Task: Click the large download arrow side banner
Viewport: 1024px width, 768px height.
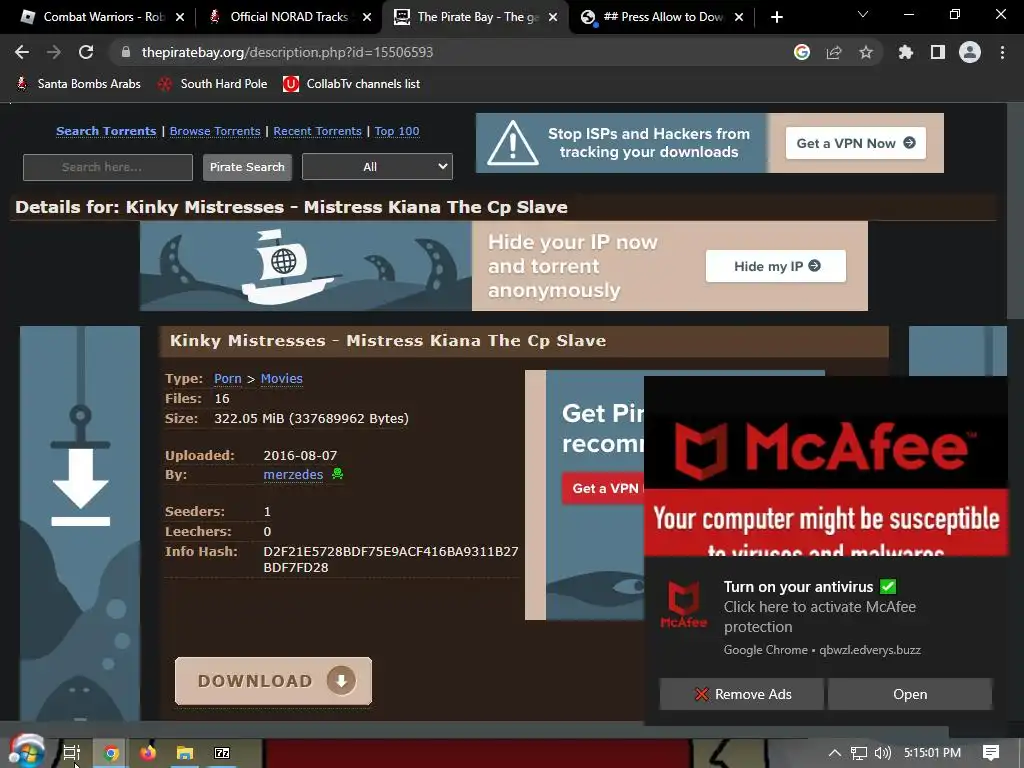Action: 80,522
